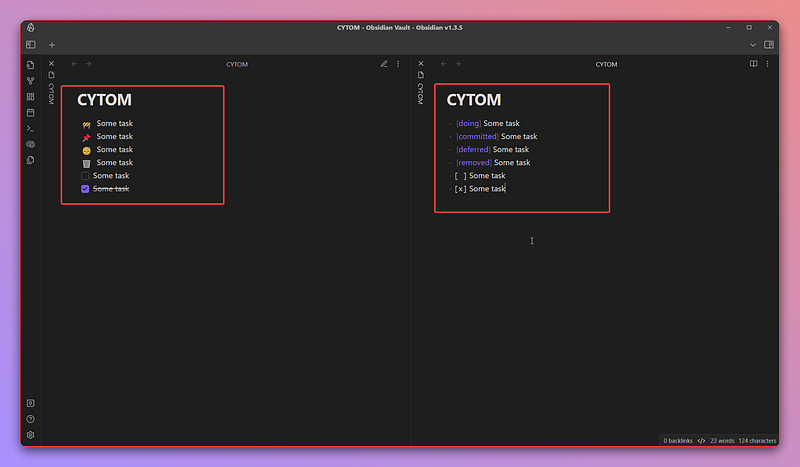Image resolution: width=800 pixels, height=467 pixels.
Task: Click the strikethrough Some task text
Action: (111, 189)
